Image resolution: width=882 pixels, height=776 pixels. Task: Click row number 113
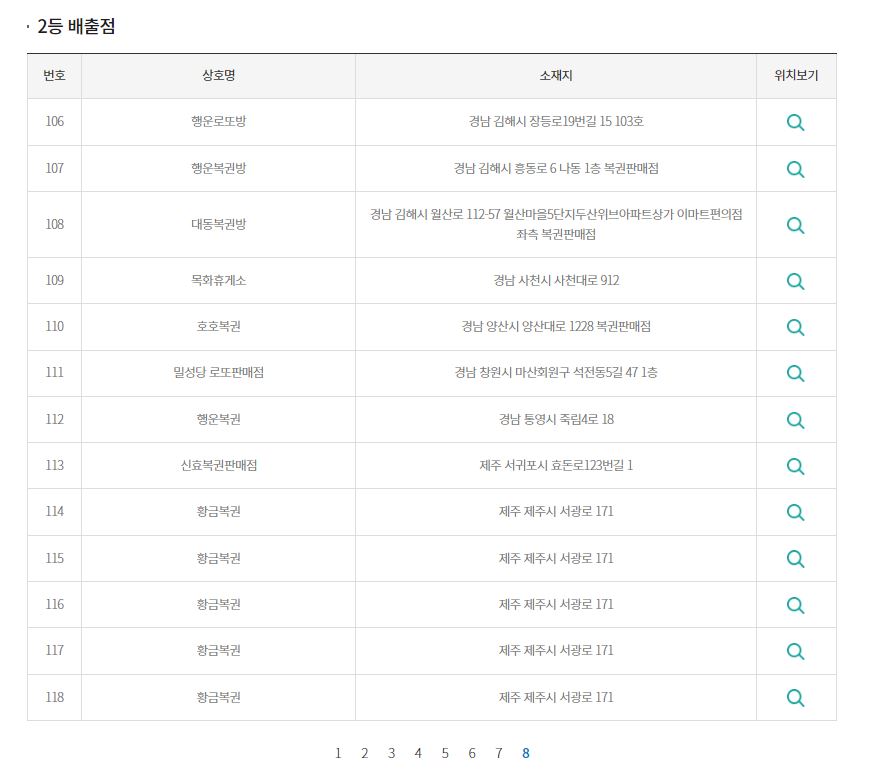pos(55,465)
